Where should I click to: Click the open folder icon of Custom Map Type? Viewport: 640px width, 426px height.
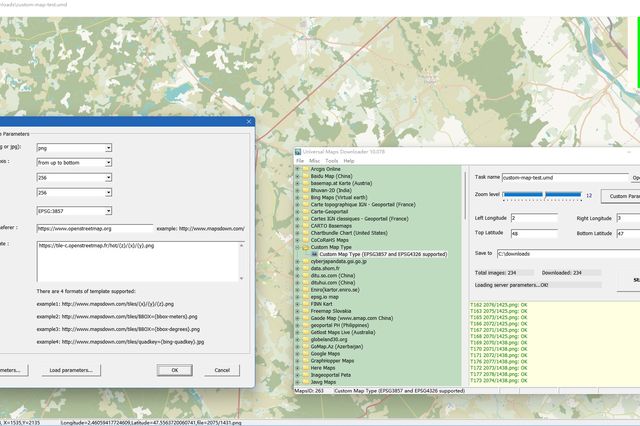[x=306, y=247]
